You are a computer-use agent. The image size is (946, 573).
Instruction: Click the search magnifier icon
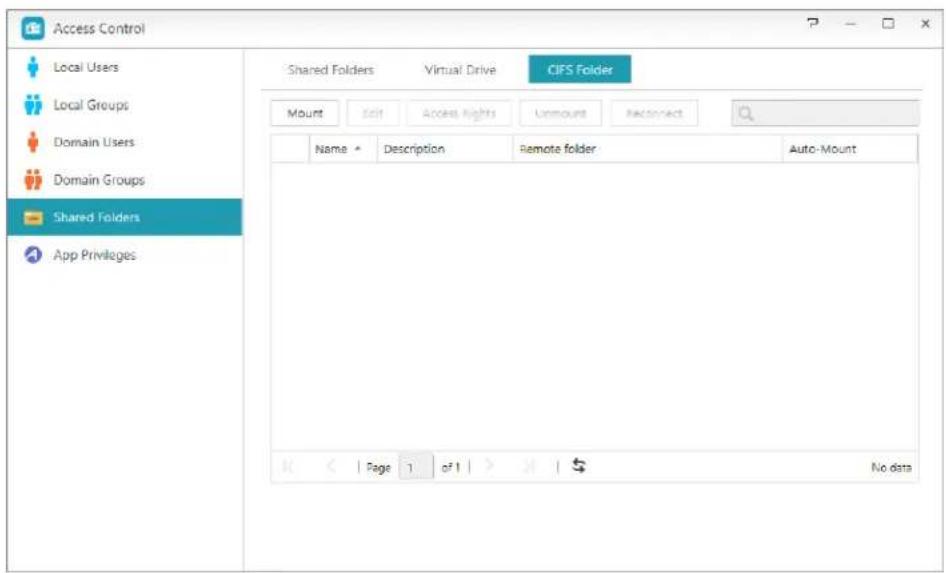(746, 113)
